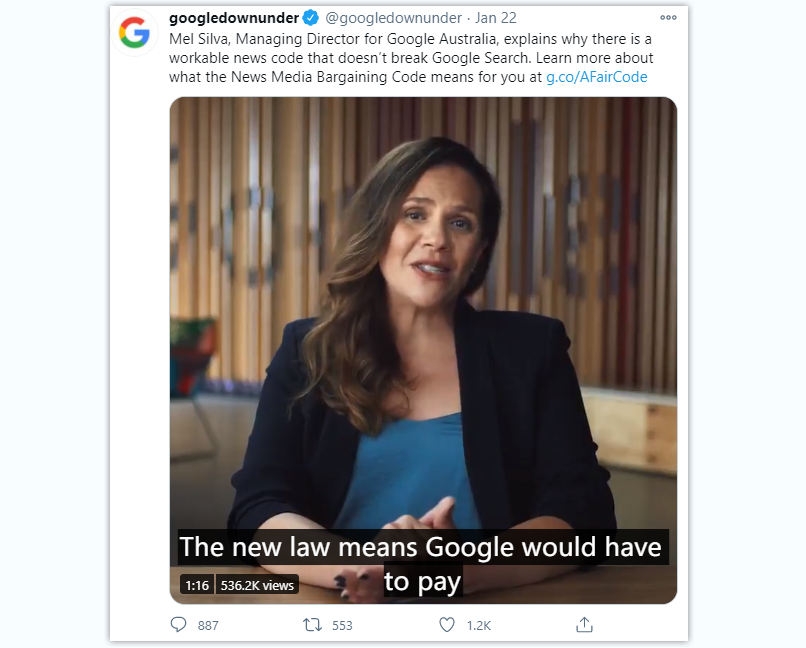Click the 1.2K likes count

pos(479,625)
